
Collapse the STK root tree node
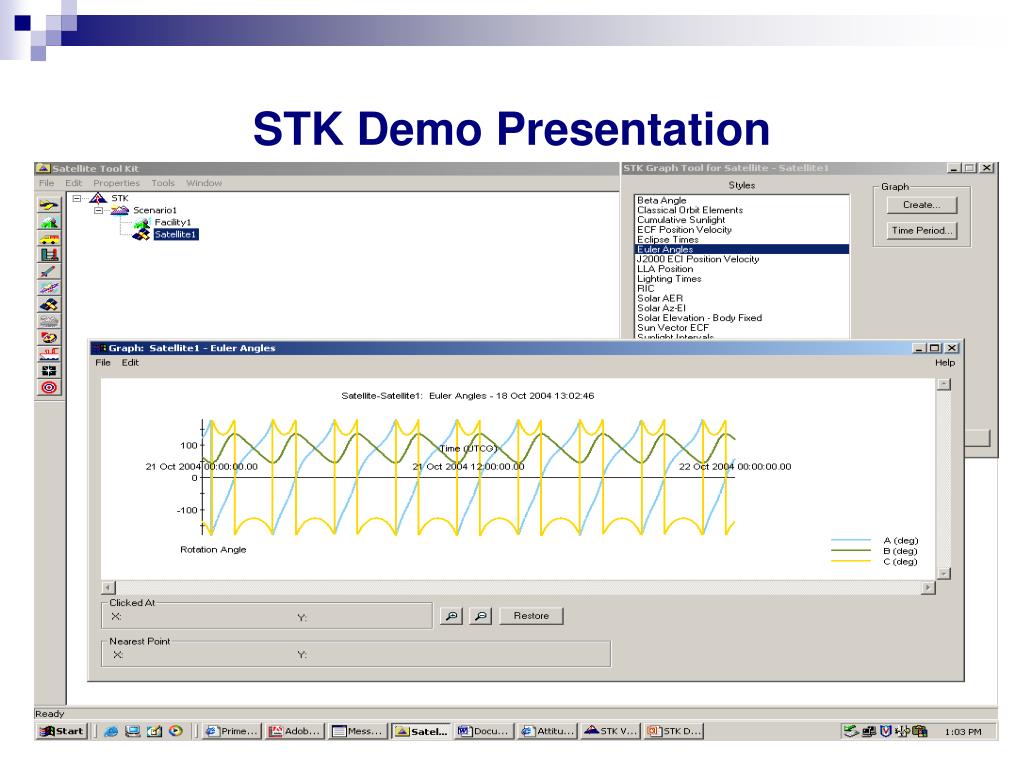pyautogui.click(x=77, y=198)
